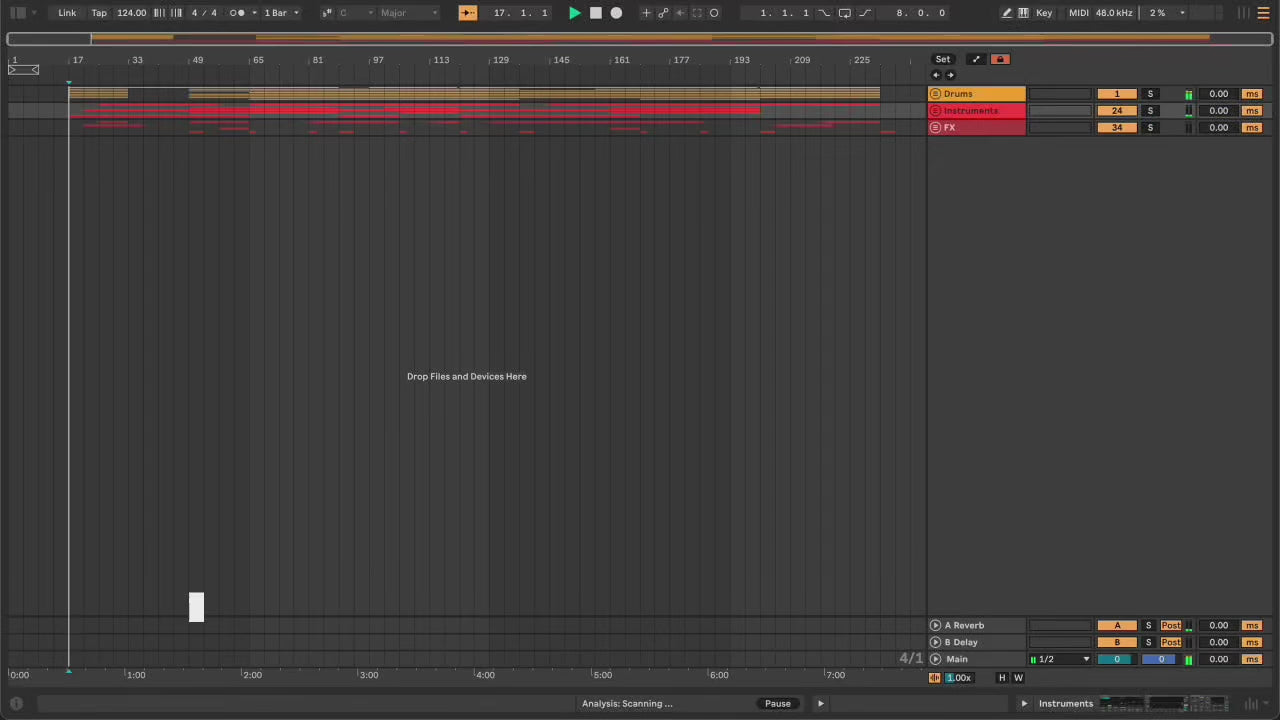Click the Tap tempo button
This screenshot has height=720, width=1280.
(99, 13)
